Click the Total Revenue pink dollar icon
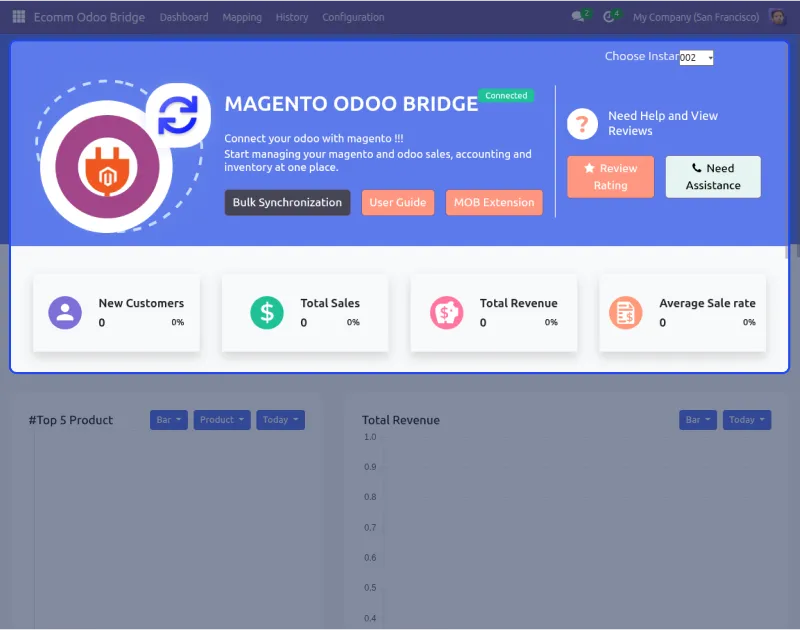 [446, 312]
